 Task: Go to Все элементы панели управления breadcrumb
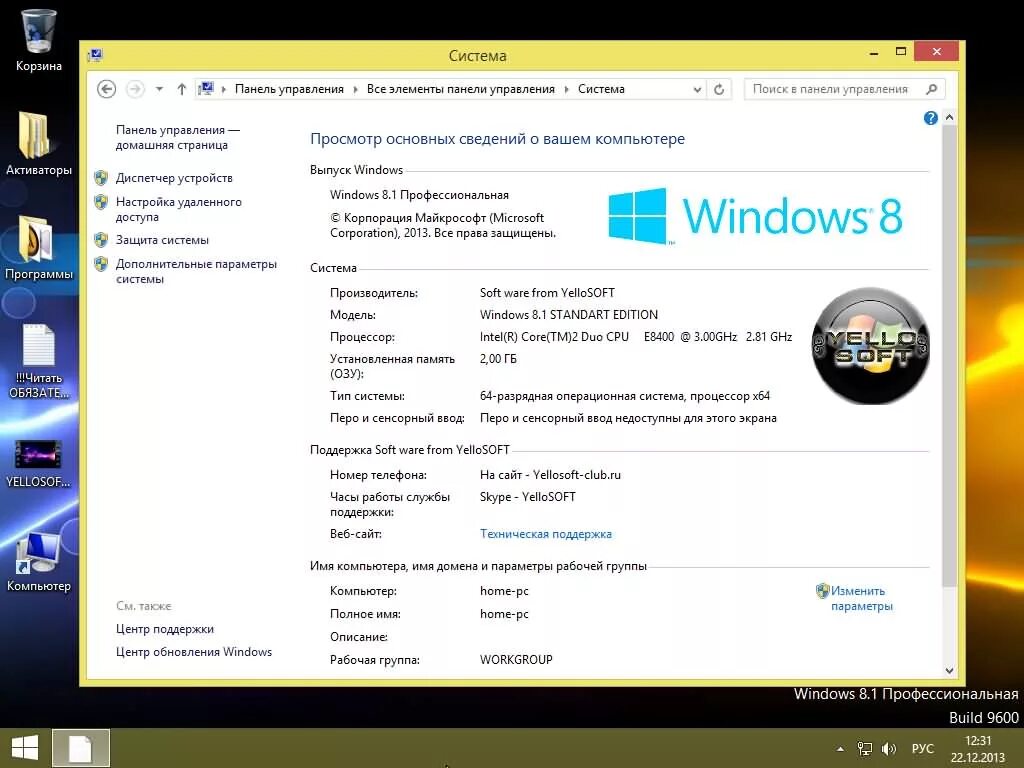[460, 89]
